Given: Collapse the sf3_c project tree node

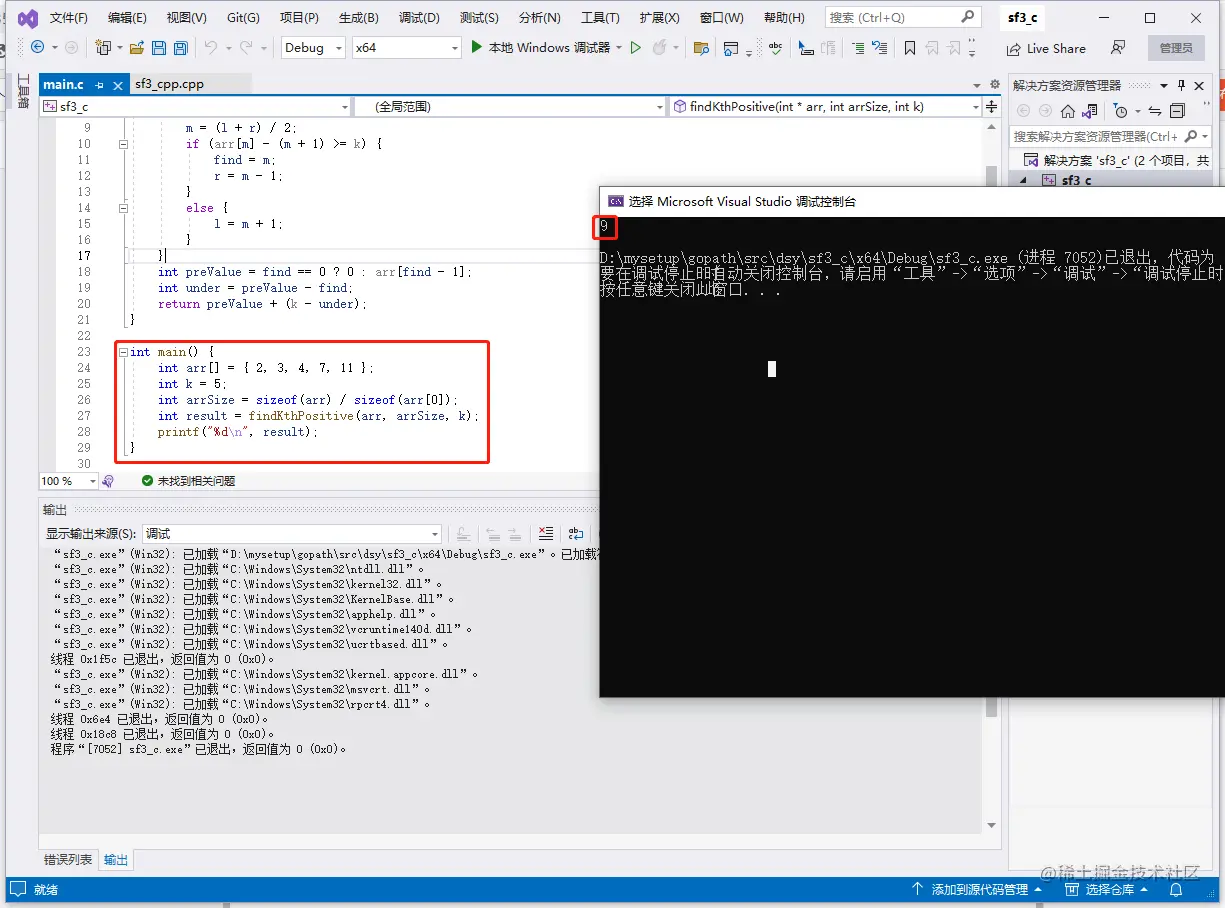Looking at the screenshot, I should [x=1023, y=180].
